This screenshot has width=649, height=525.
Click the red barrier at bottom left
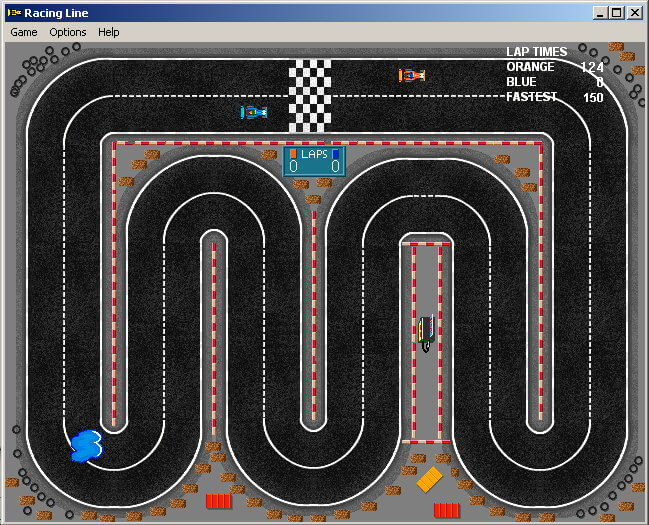coord(219,501)
